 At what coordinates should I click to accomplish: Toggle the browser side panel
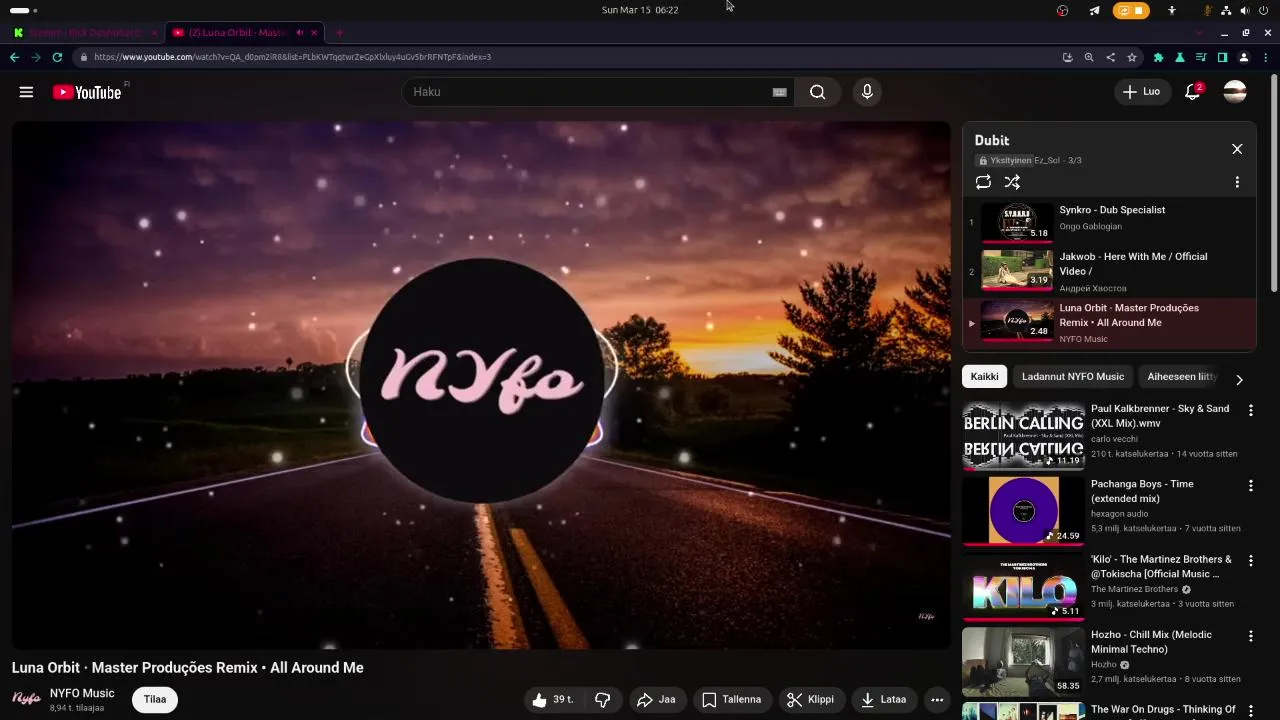click(x=1222, y=57)
